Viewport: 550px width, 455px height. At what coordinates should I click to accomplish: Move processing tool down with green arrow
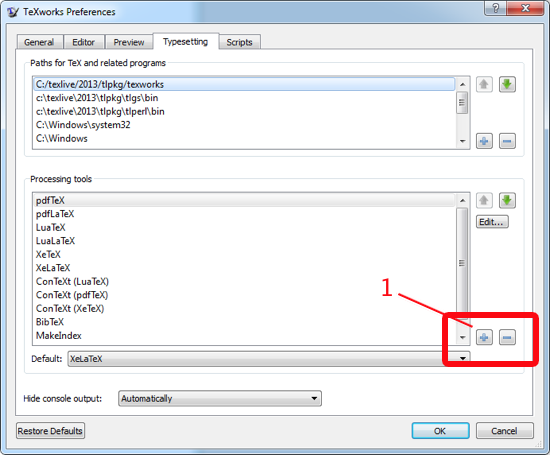507,201
